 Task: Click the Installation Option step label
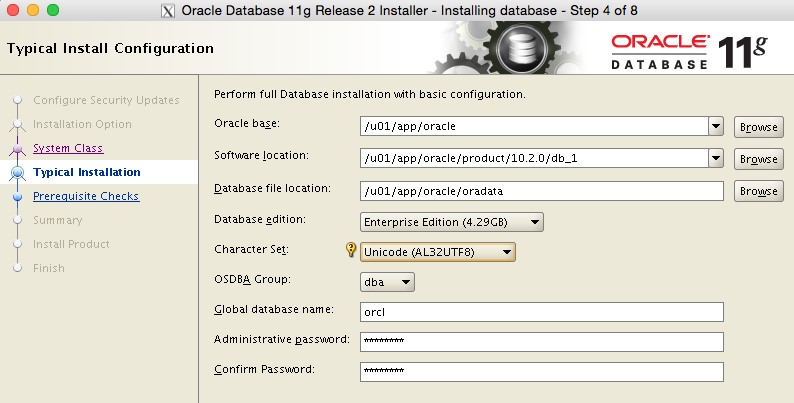[x=83, y=124]
